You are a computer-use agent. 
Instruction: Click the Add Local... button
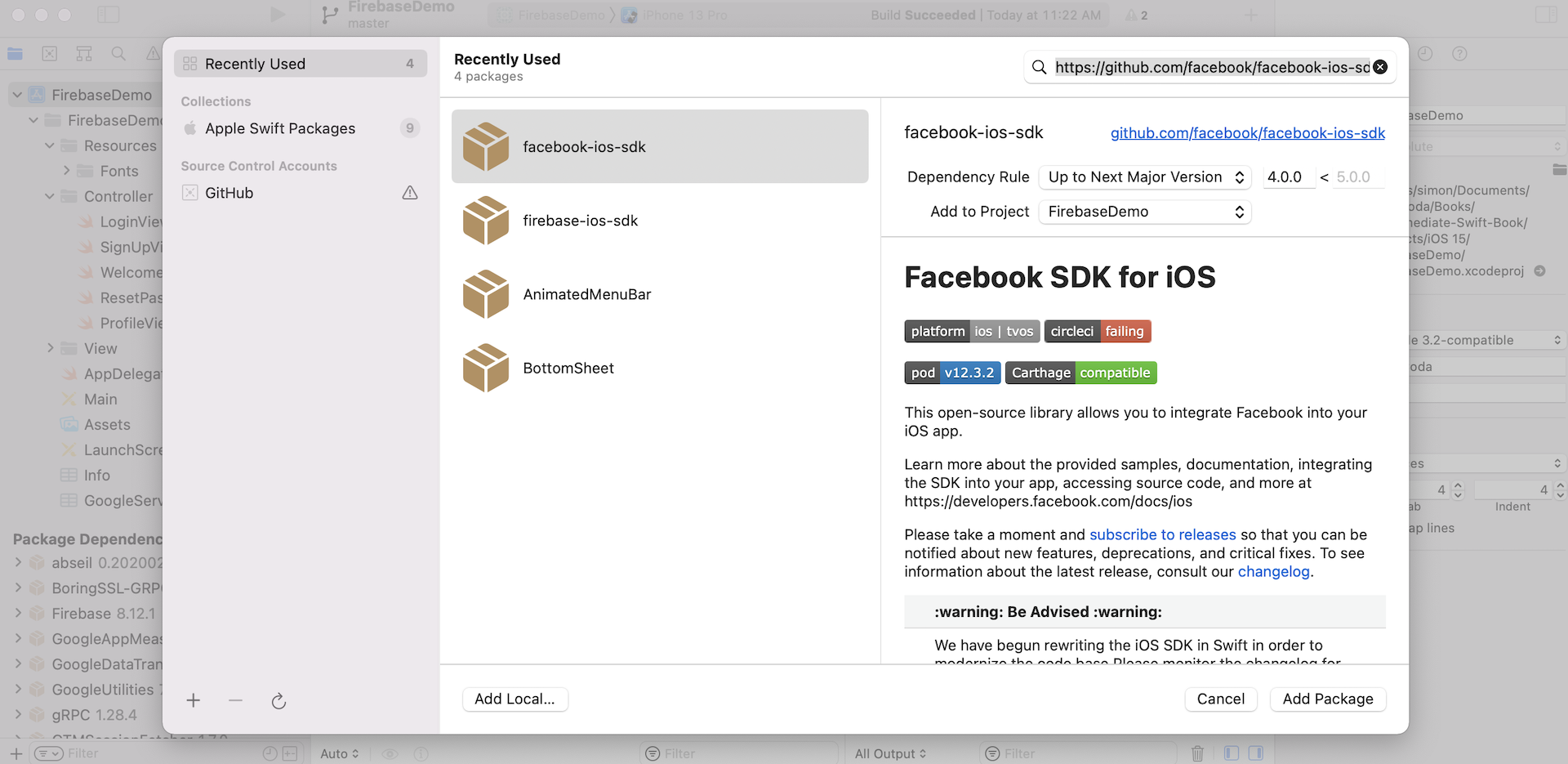(x=514, y=699)
